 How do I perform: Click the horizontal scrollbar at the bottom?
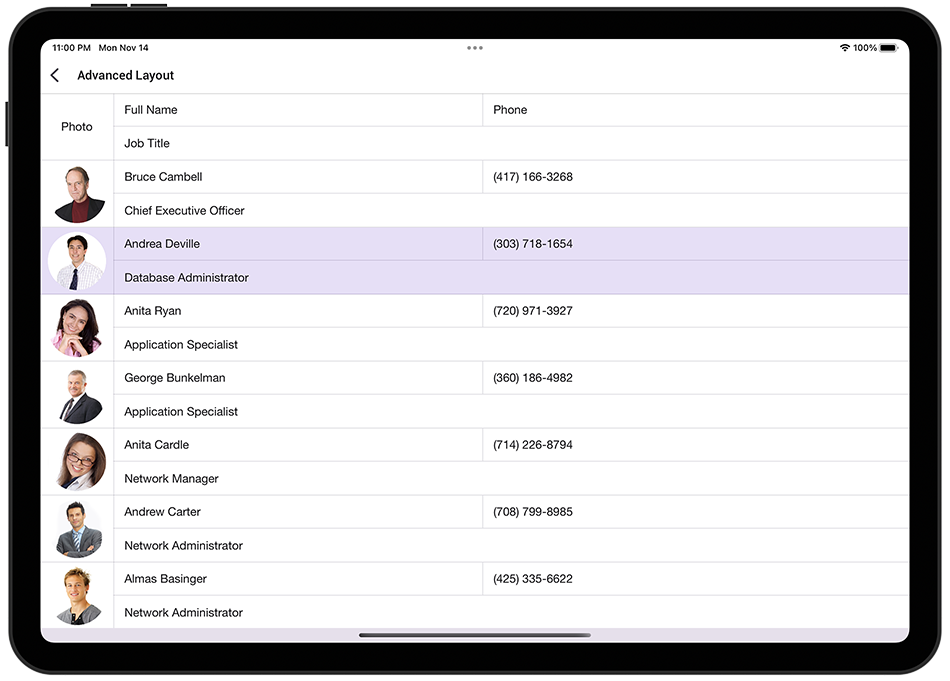(x=475, y=635)
